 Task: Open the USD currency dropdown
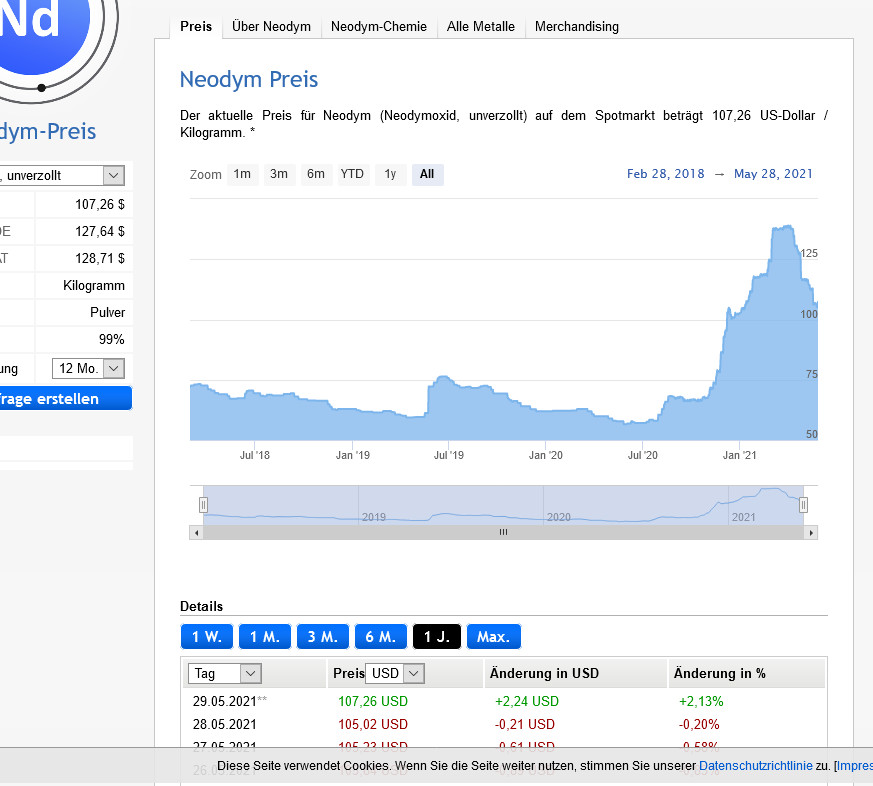[395, 674]
